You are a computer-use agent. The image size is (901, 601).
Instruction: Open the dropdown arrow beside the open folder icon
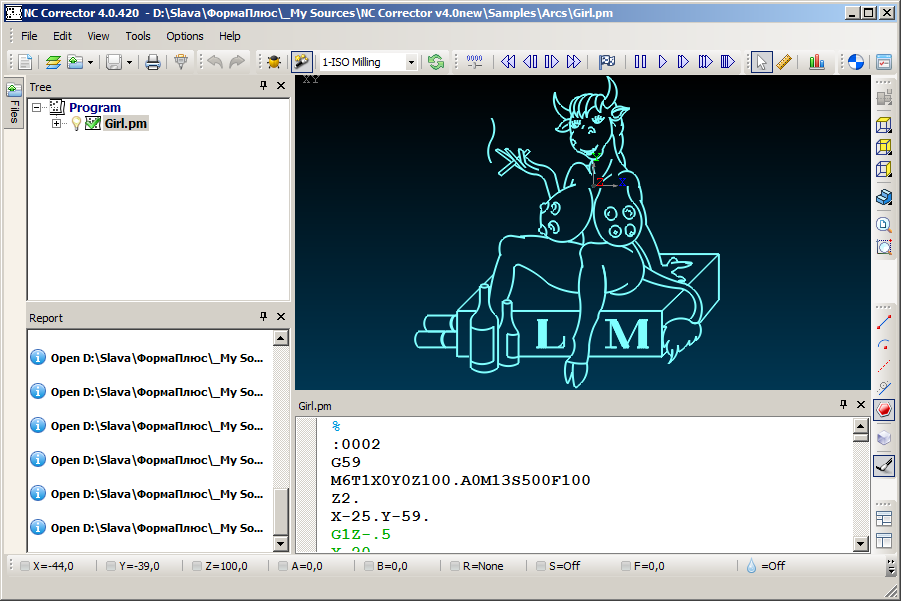pyautogui.click(x=90, y=62)
